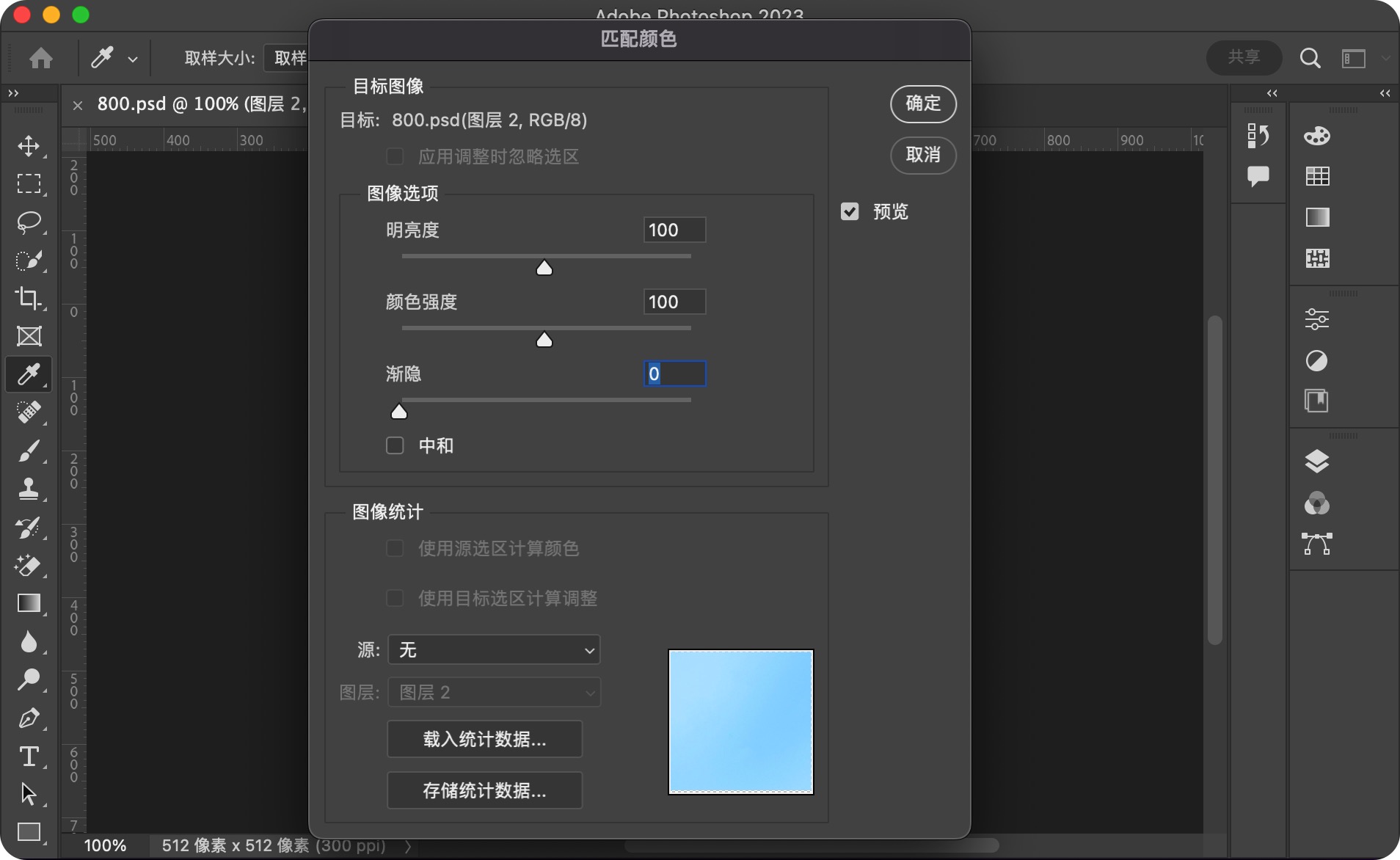Screen dimensions: 1400x860
Task: Open the Layers panel icon
Action: [x=1316, y=461]
